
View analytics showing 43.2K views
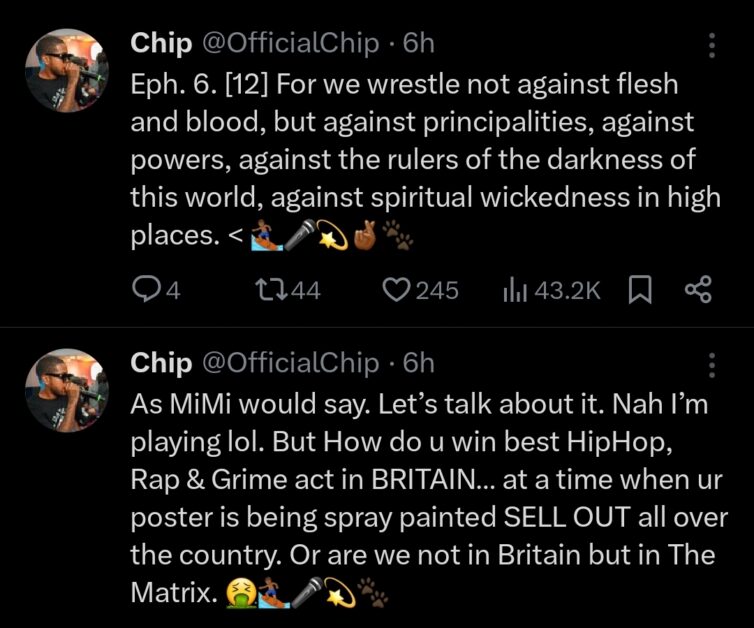tap(552, 290)
